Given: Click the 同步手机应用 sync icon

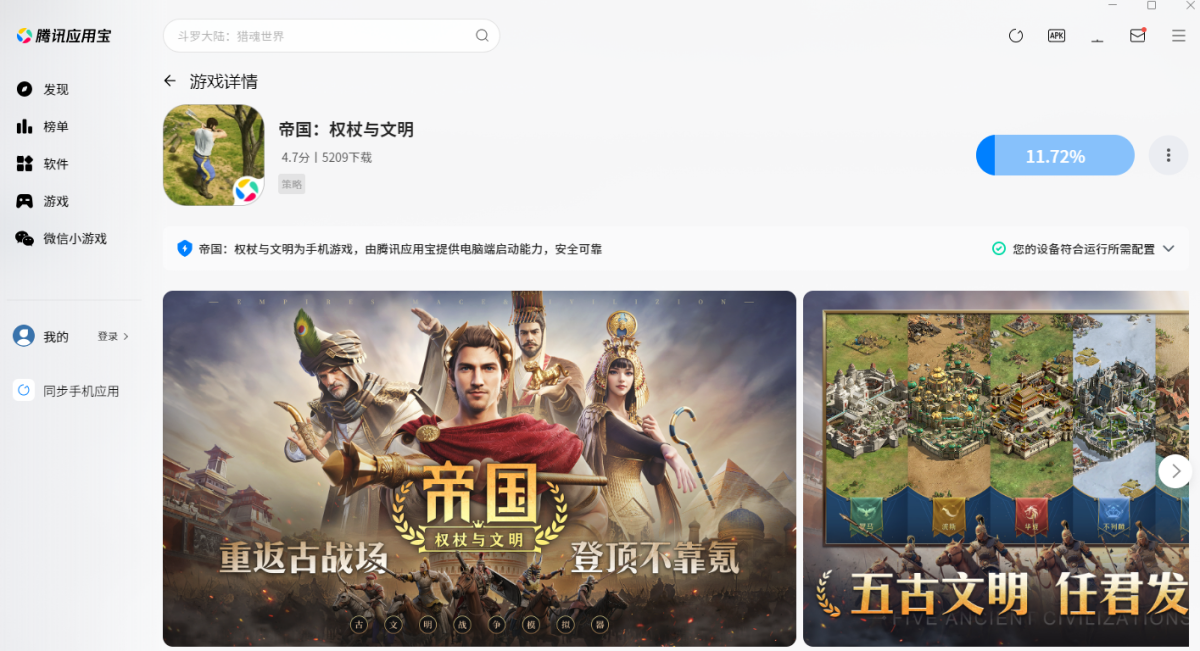Looking at the screenshot, I should (x=24, y=390).
